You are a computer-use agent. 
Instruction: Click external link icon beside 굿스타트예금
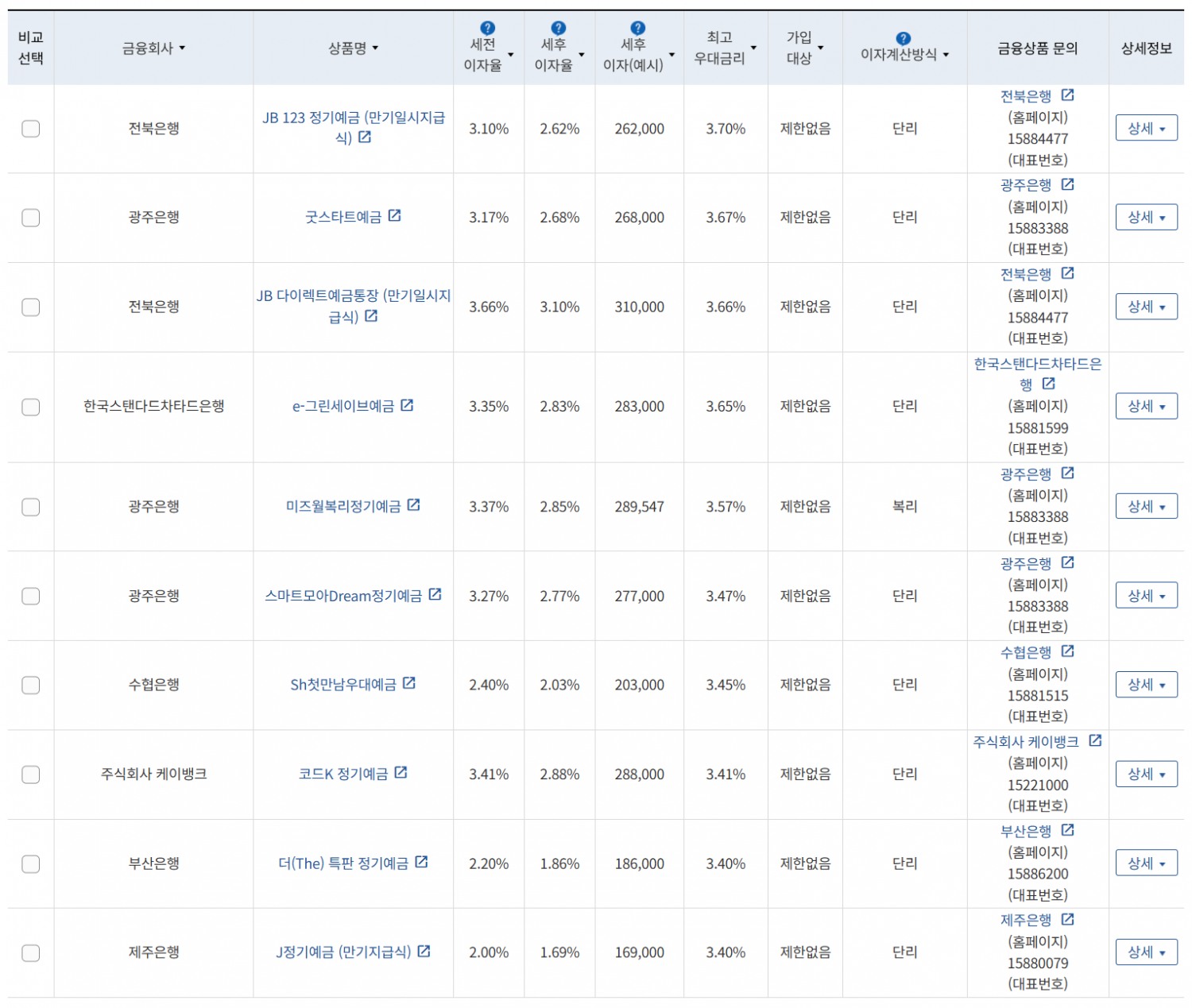click(395, 215)
